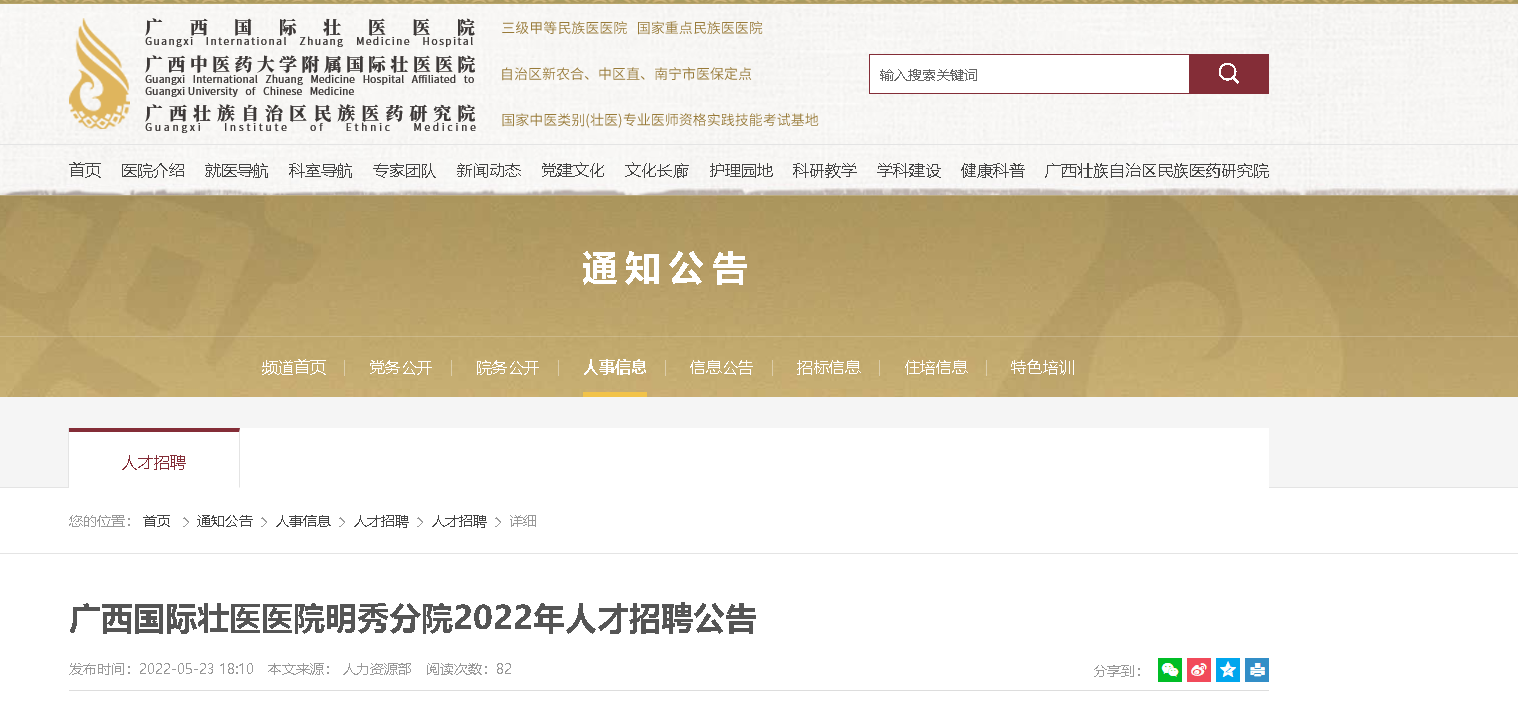1518x711 pixels.
Task: Share to WeChat icon
Action: (x=1169, y=670)
